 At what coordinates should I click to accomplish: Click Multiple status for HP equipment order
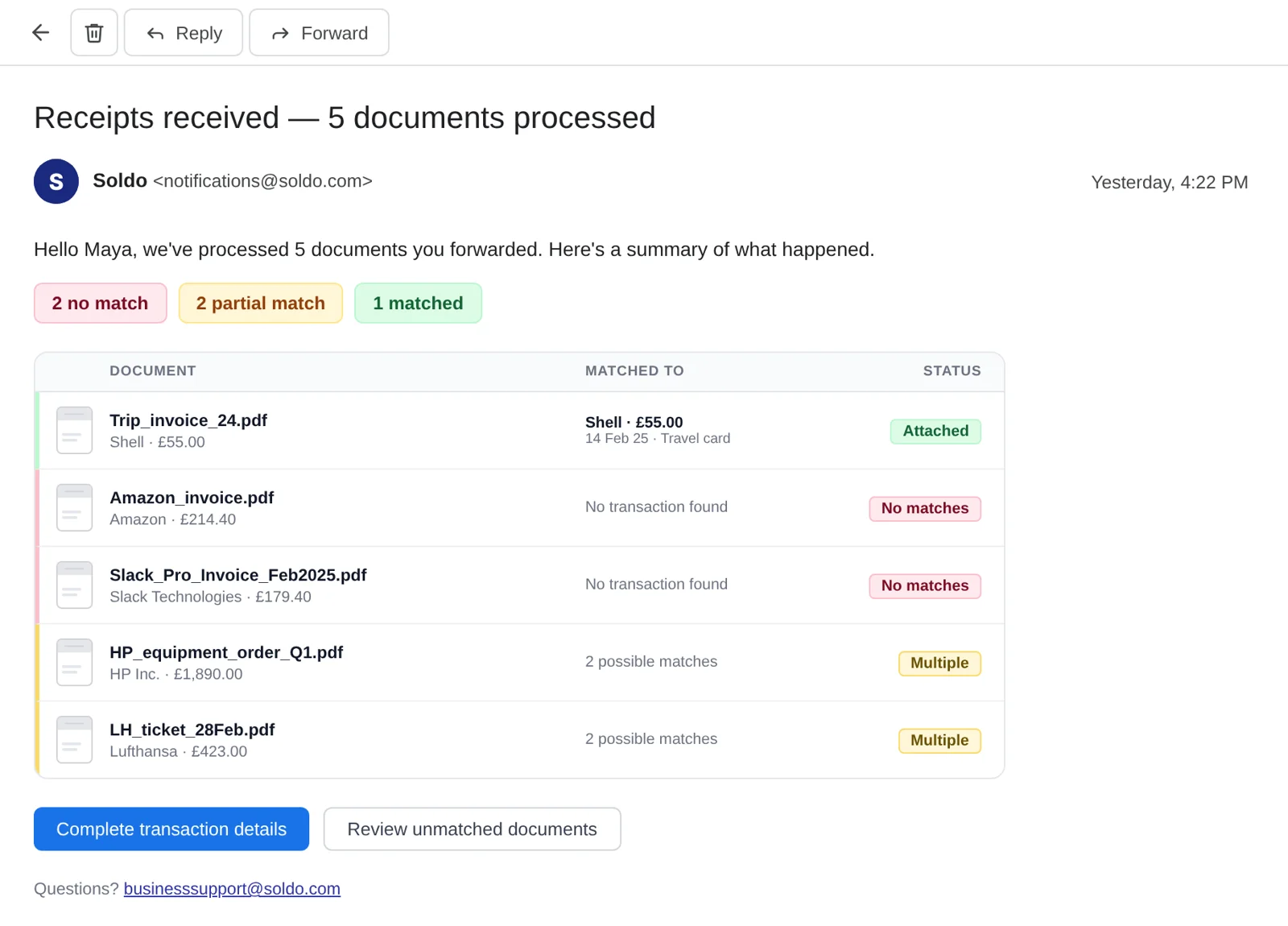coord(939,663)
